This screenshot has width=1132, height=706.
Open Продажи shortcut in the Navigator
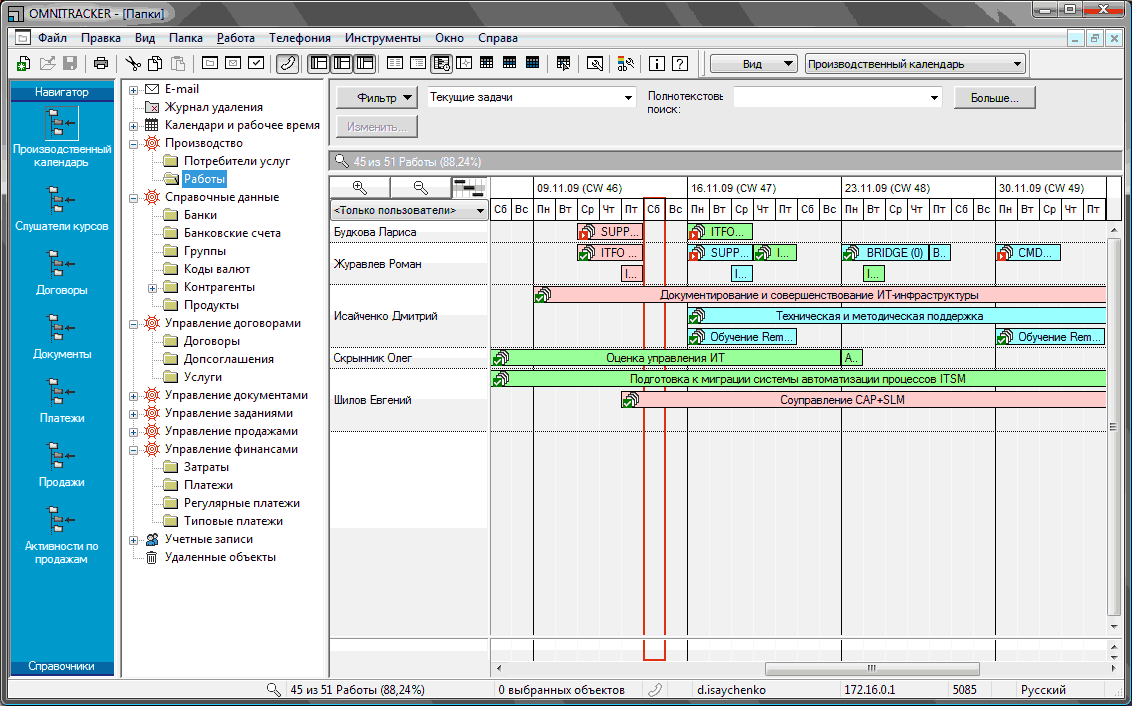point(62,465)
